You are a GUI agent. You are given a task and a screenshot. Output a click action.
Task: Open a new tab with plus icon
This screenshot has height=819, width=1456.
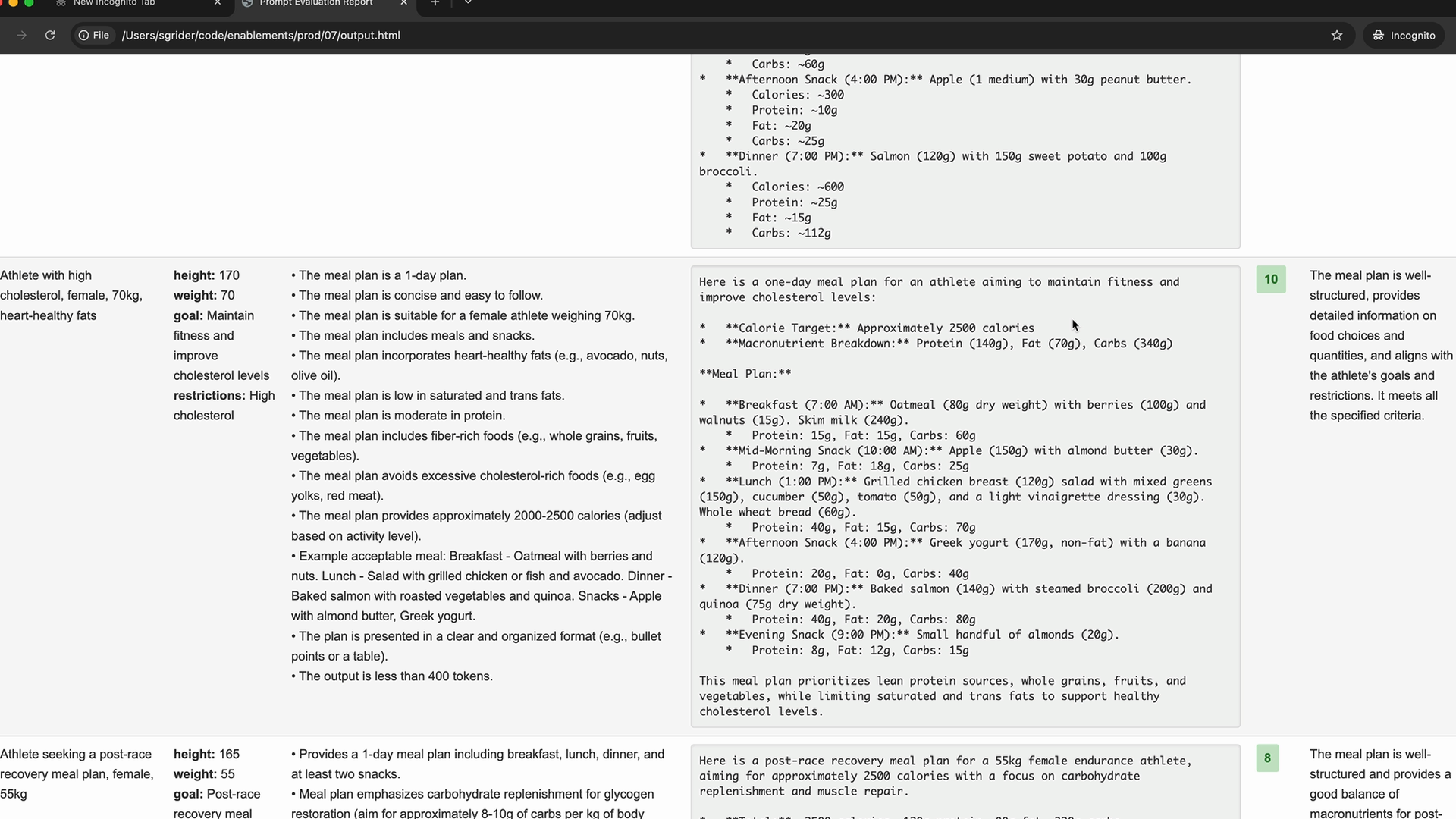point(435,3)
